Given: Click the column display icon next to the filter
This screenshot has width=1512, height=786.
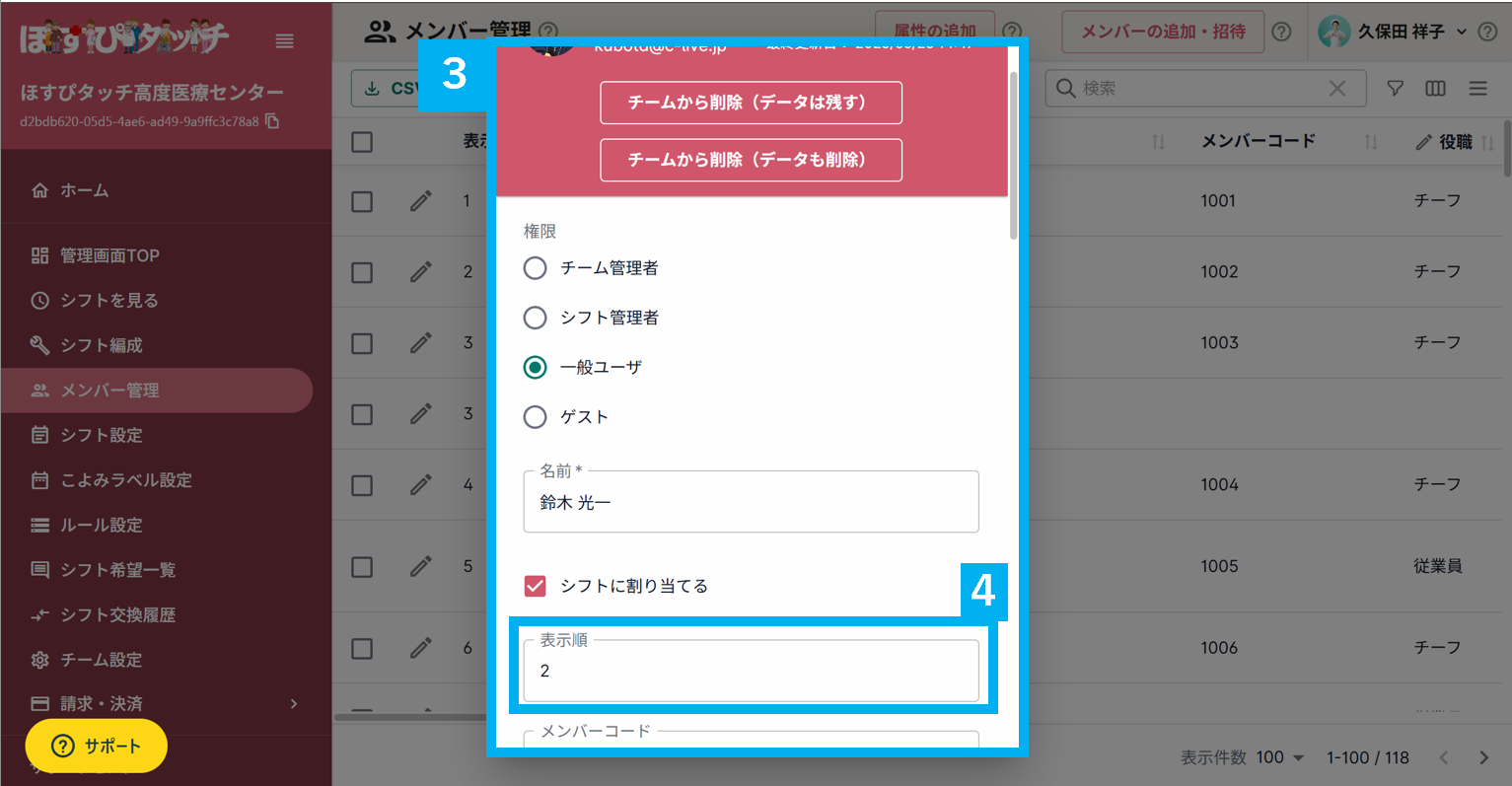Looking at the screenshot, I should click(x=1435, y=88).
